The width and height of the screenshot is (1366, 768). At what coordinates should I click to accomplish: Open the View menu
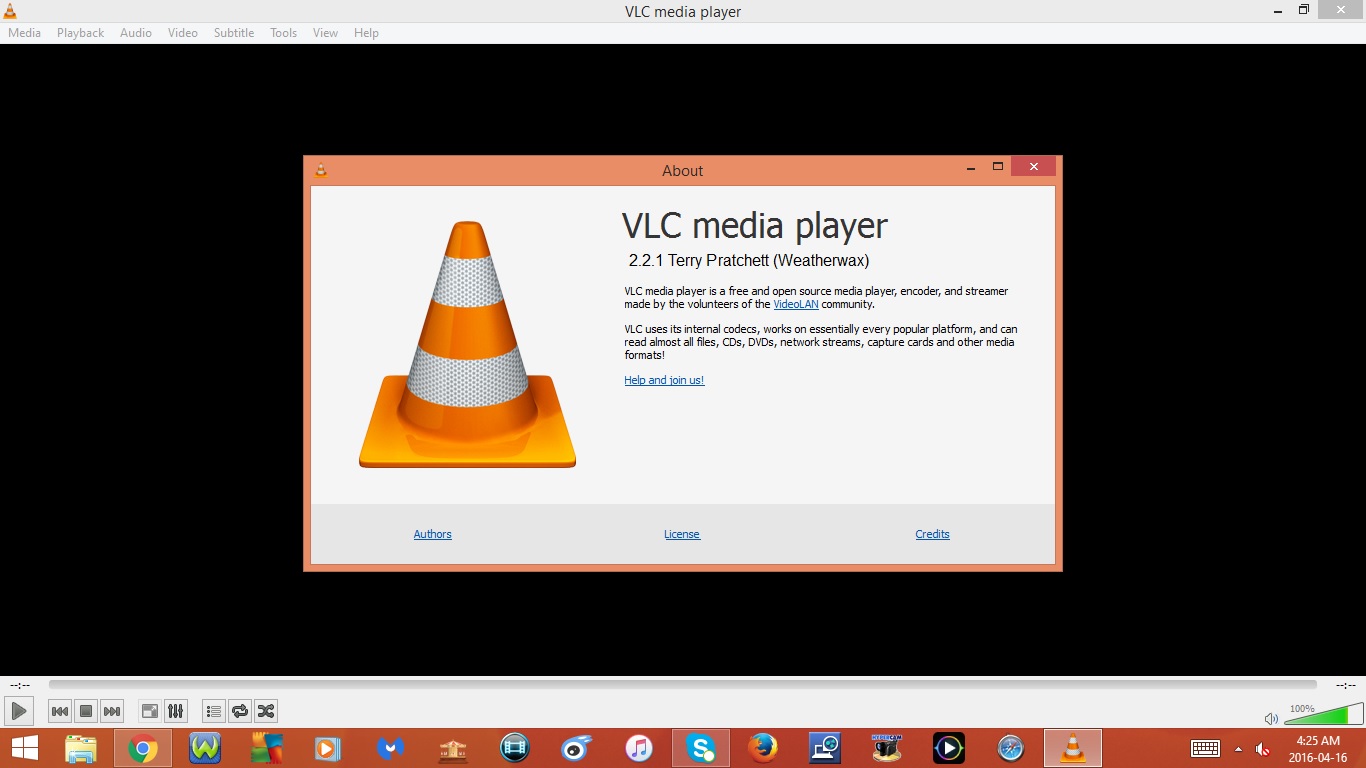coord(326,33)
